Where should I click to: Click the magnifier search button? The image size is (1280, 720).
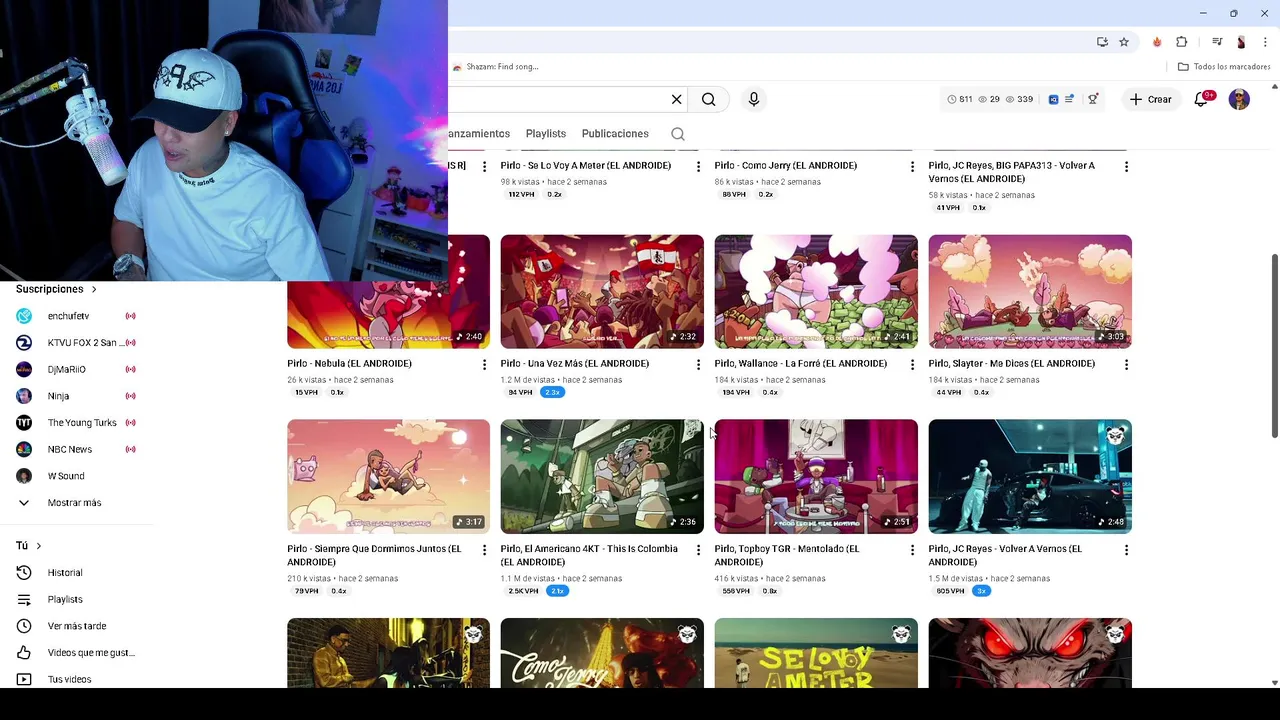coord(708,99)
